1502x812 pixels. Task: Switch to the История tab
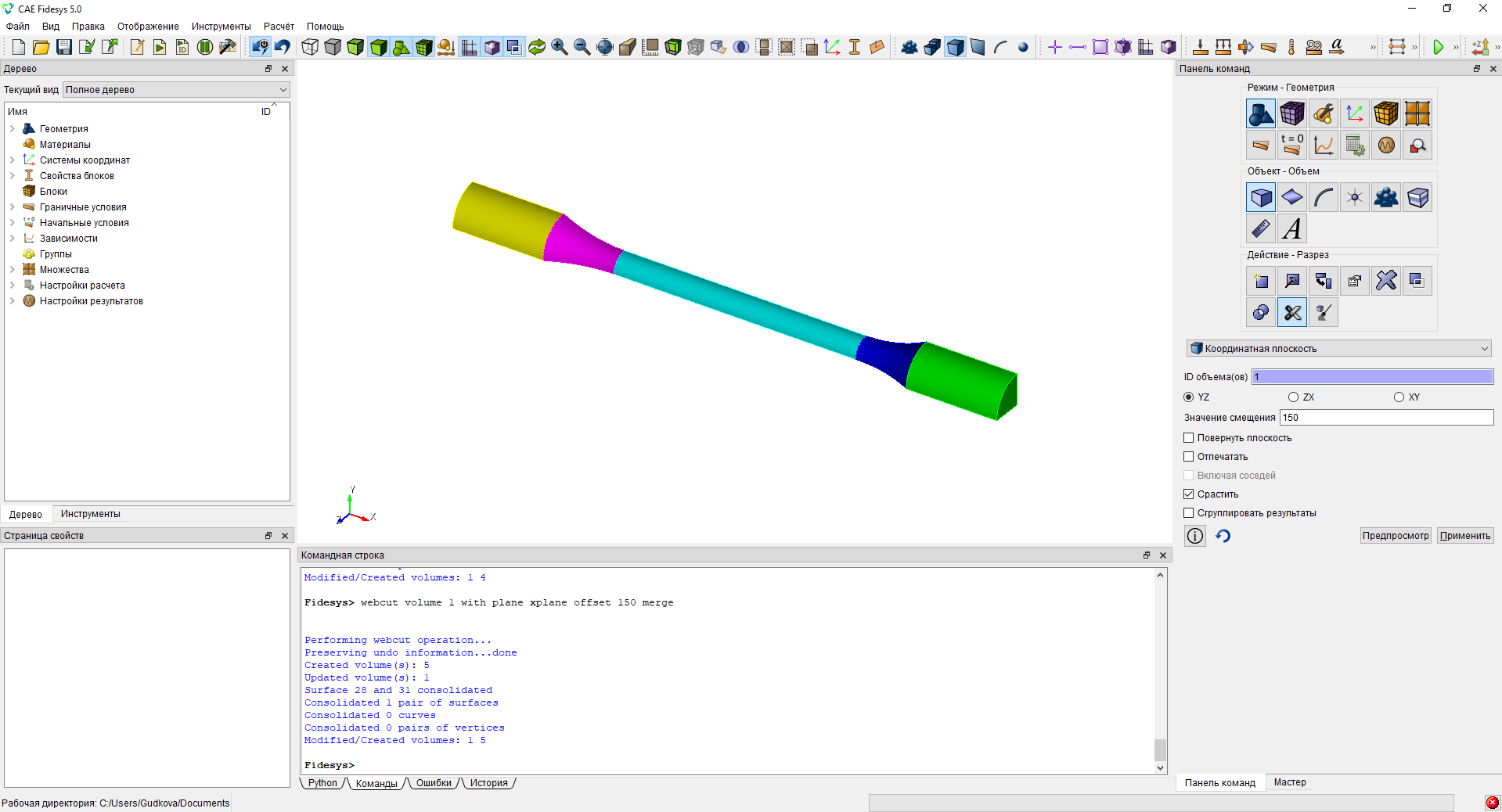click(489, 783)
